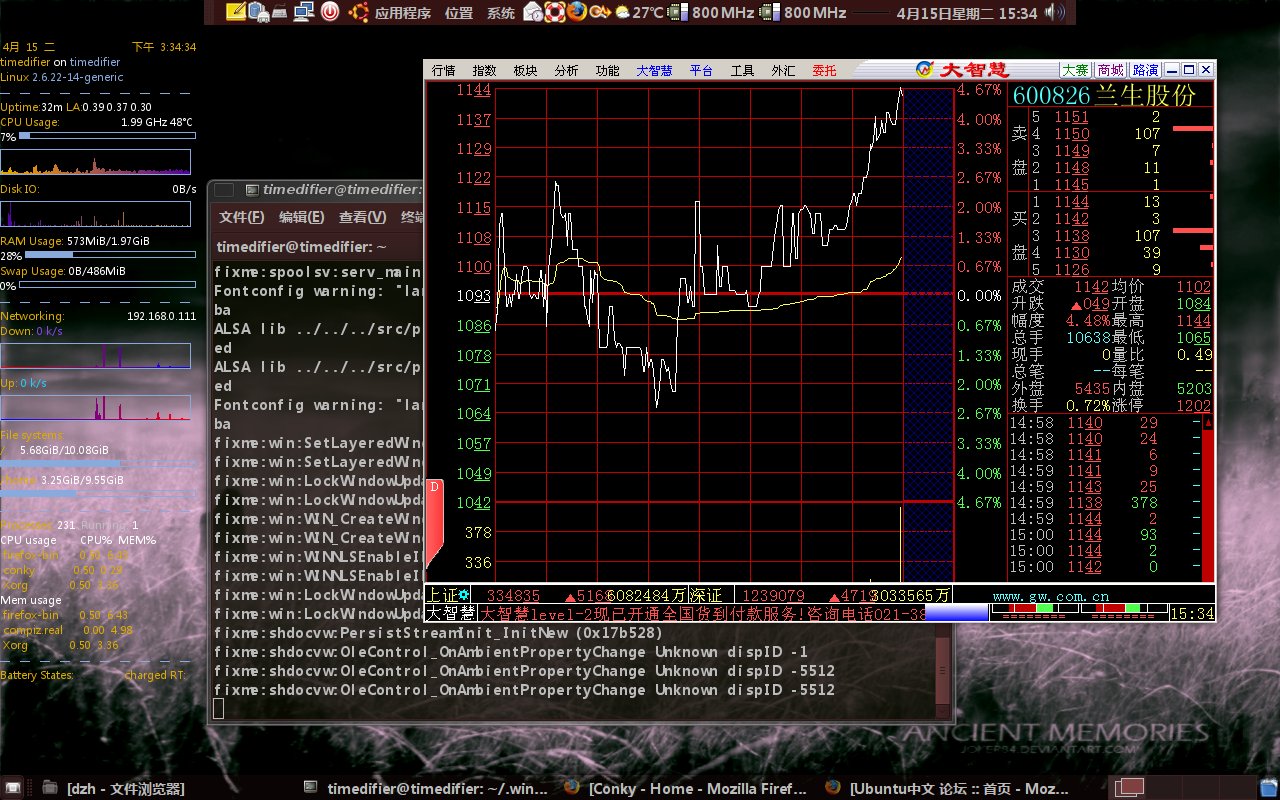Image resolution: width=1280 pixels, height=800 pixels.
Task: Open the clock showing 4月15日星期二 15:34
Action: tap(967, 13)
